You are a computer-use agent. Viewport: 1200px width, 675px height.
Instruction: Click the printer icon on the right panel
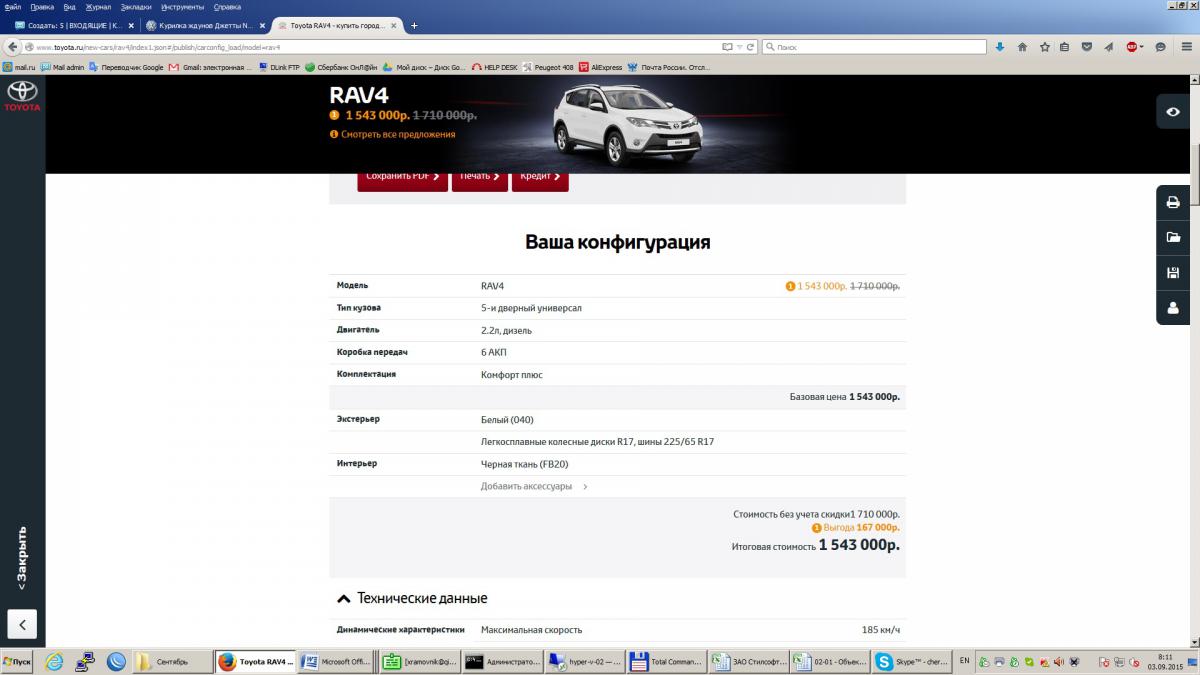coord(1173,203)
